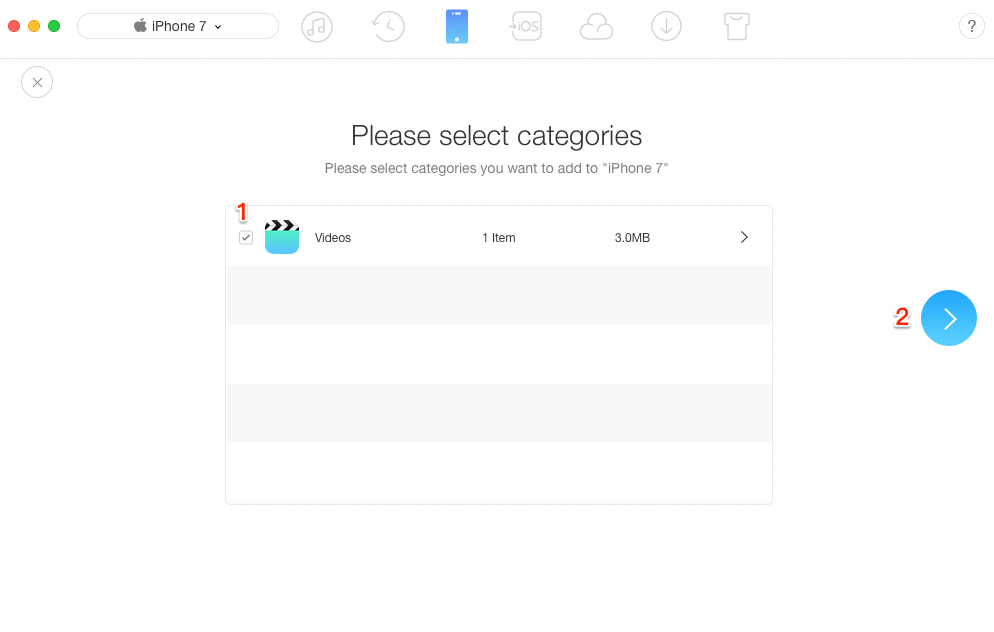994x632 pixels.
Task: Expand Videos details with the chevron
Action: [x=744, y=237]
